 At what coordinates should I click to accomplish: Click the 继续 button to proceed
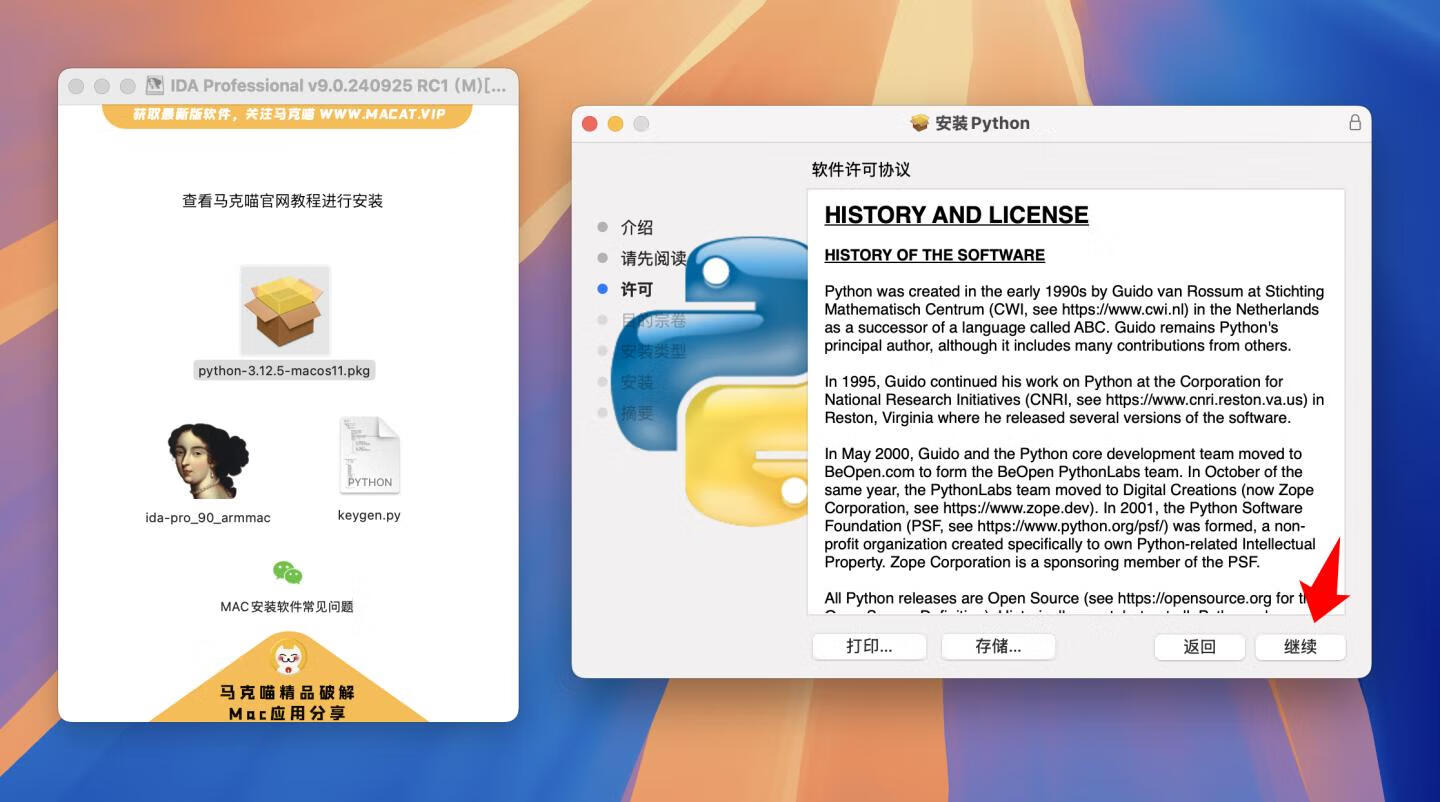[1300, 646]
